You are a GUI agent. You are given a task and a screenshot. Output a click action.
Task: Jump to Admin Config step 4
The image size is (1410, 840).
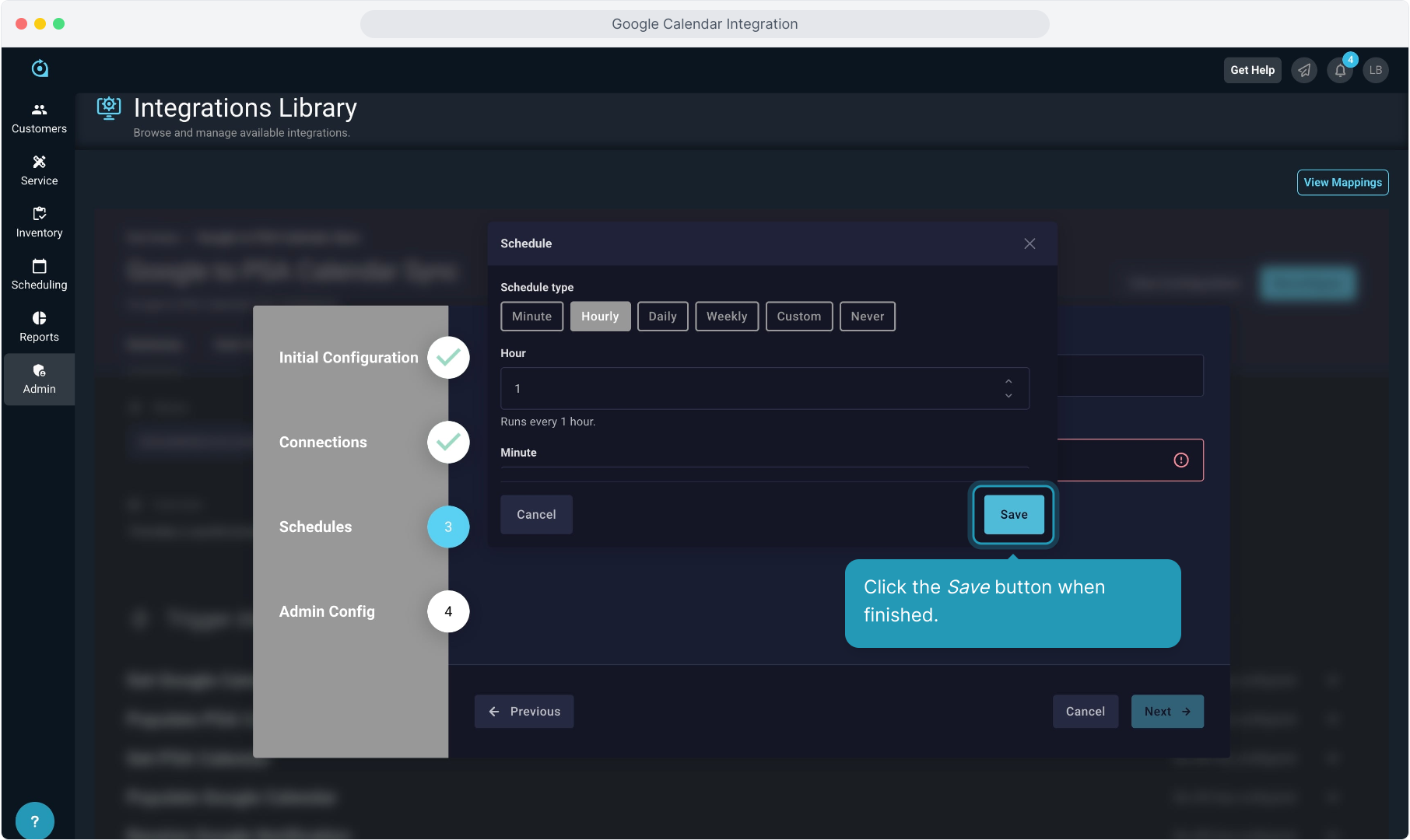tap(448, 611)
